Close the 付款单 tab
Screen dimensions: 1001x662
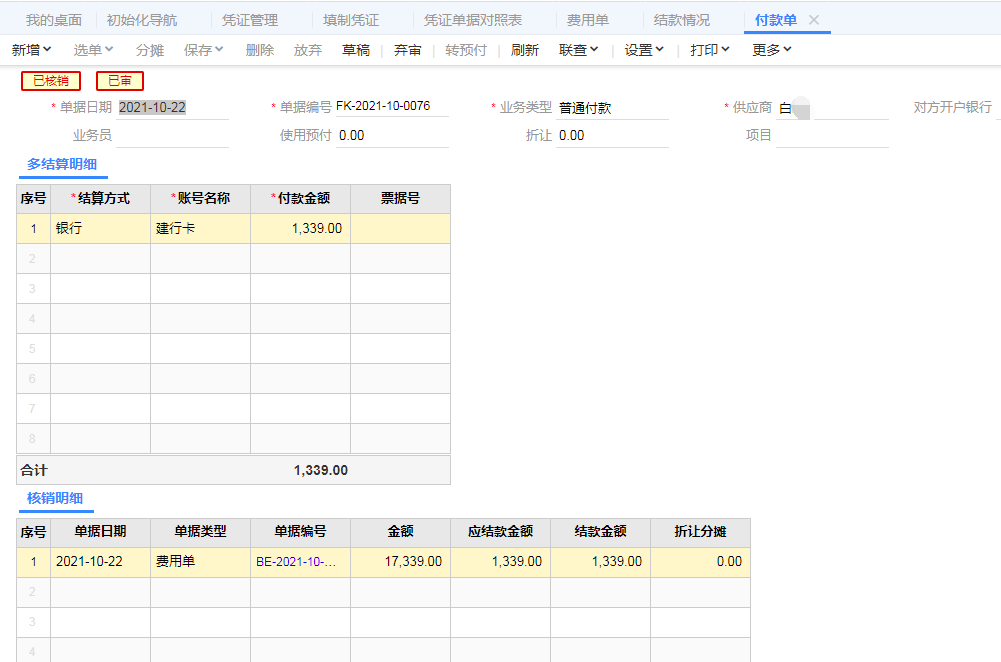click(814, 20)
